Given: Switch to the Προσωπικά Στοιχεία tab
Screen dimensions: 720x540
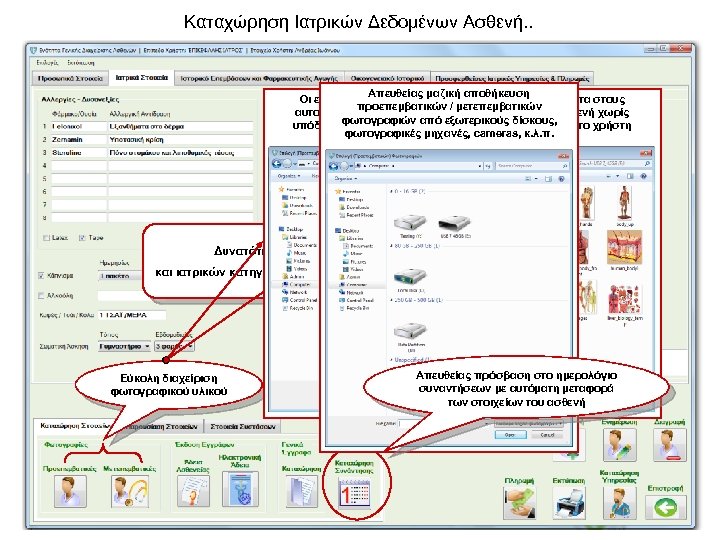Looking at the screenshot, I should [70, 79].
